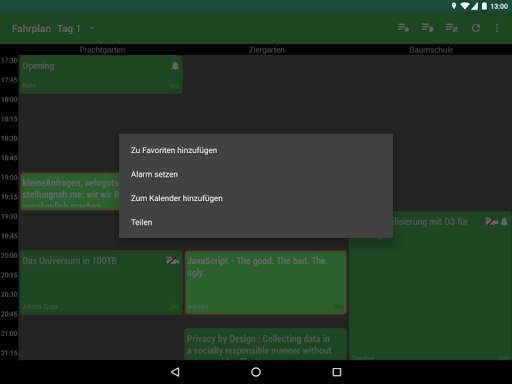Viewport: 512px width, 384px height.
Task: Tap the bell icon on D3 session
Action: [504, 222]
